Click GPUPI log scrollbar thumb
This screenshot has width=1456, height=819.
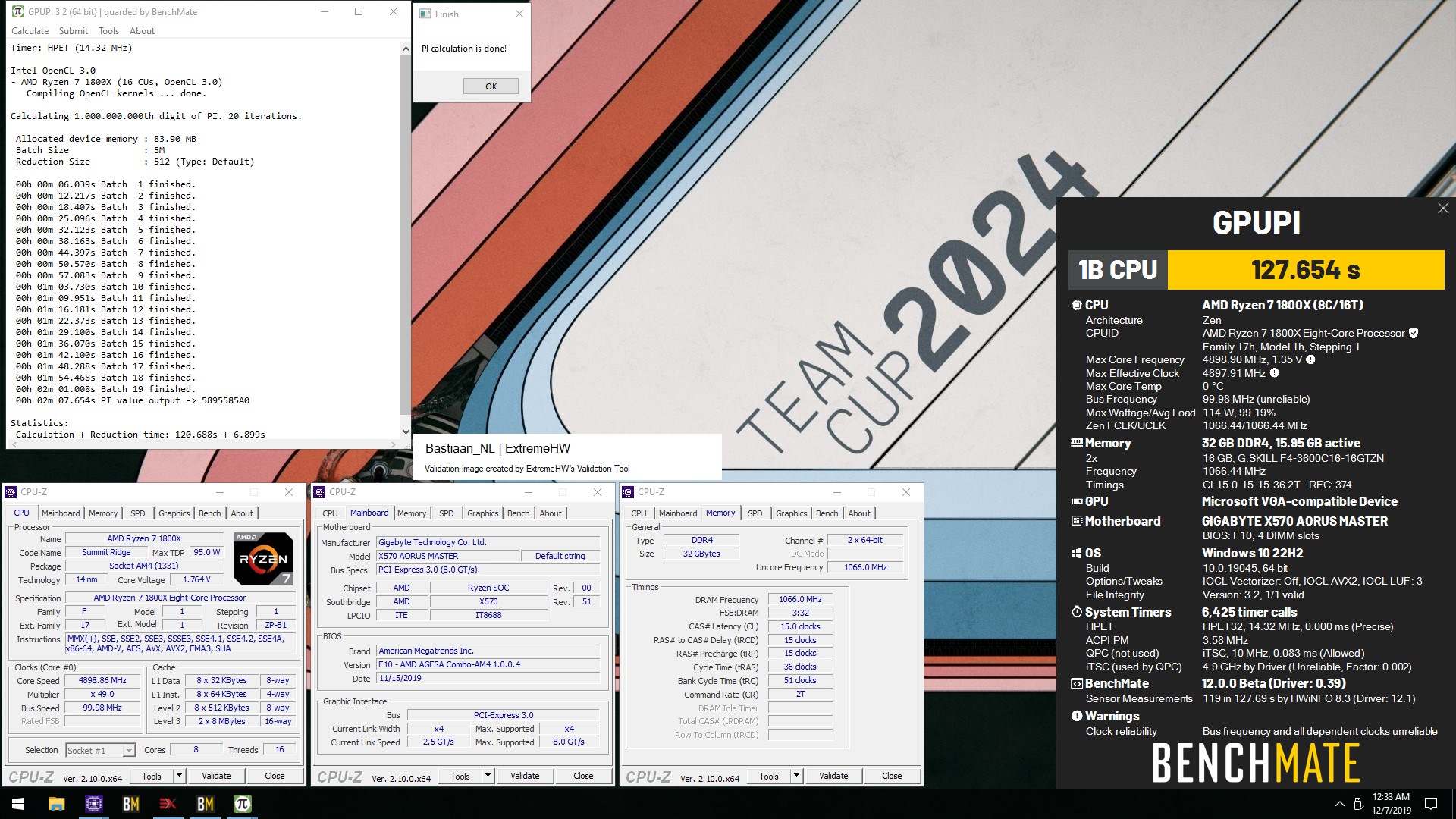tap(406, 234)
